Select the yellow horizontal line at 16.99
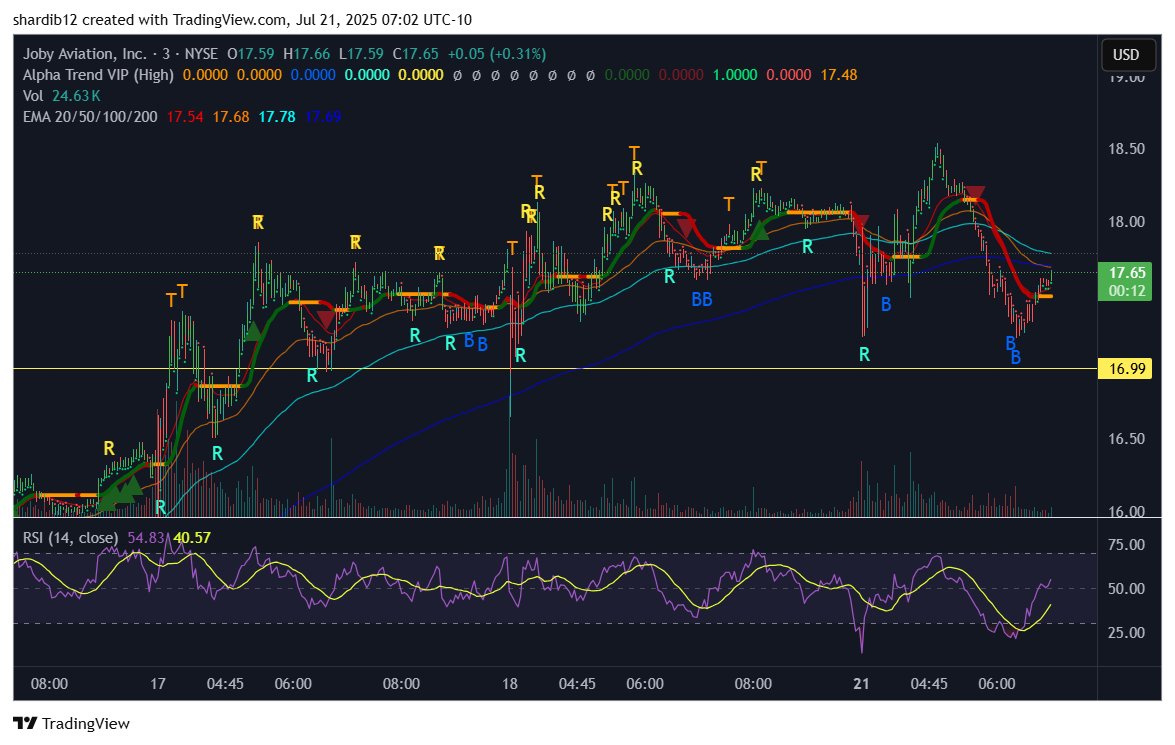 point(555,368)
